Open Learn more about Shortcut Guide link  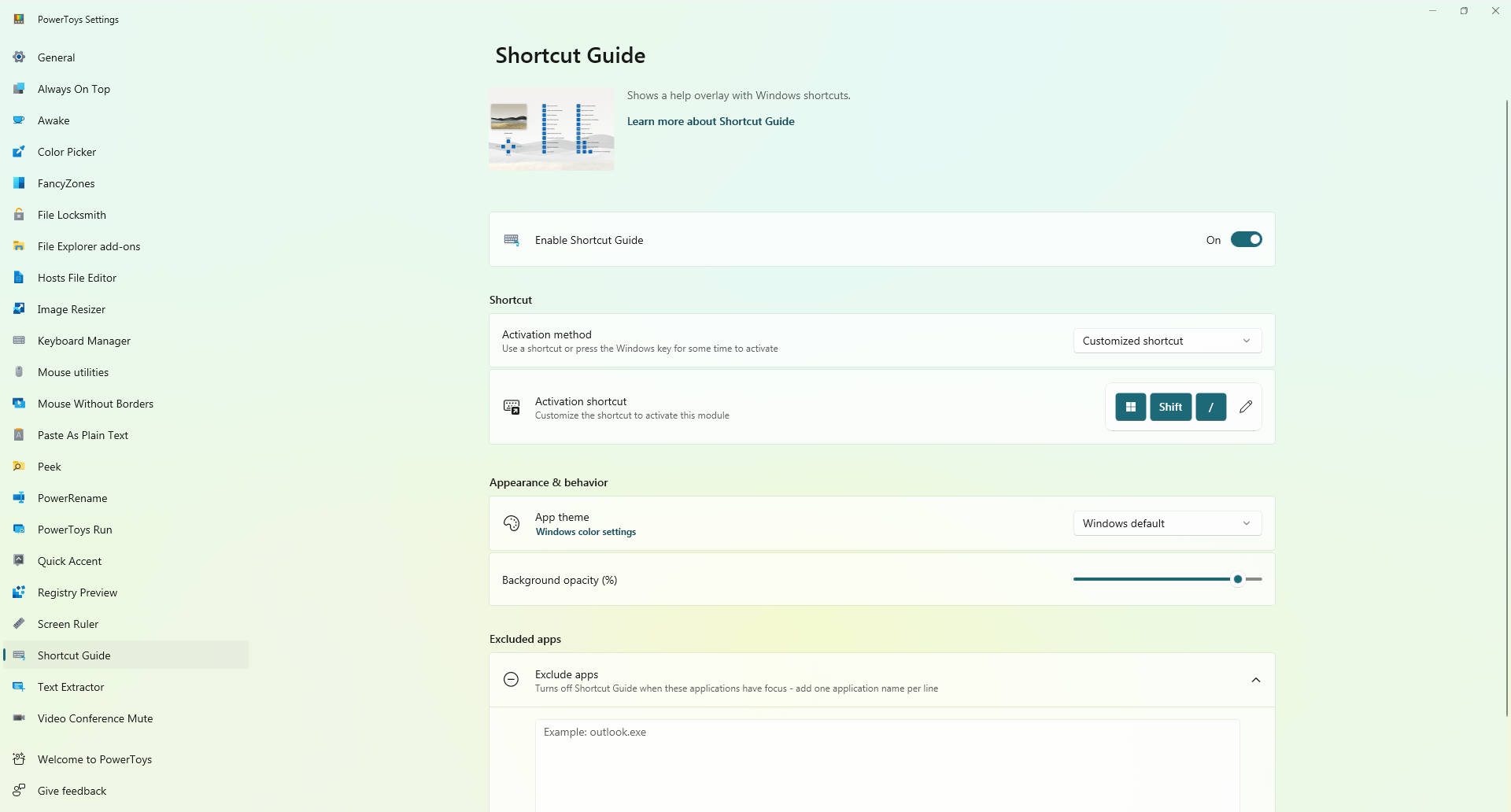pos(710,121)
